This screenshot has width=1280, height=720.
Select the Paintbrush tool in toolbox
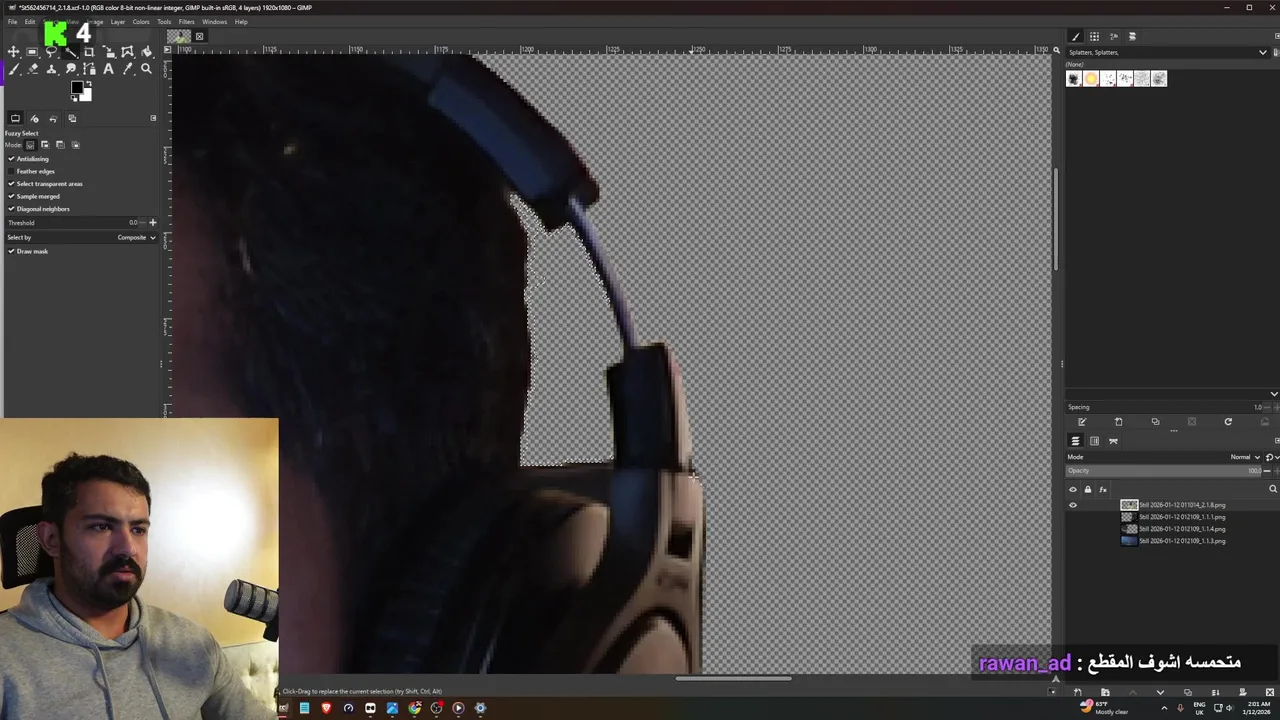point(13,69)
